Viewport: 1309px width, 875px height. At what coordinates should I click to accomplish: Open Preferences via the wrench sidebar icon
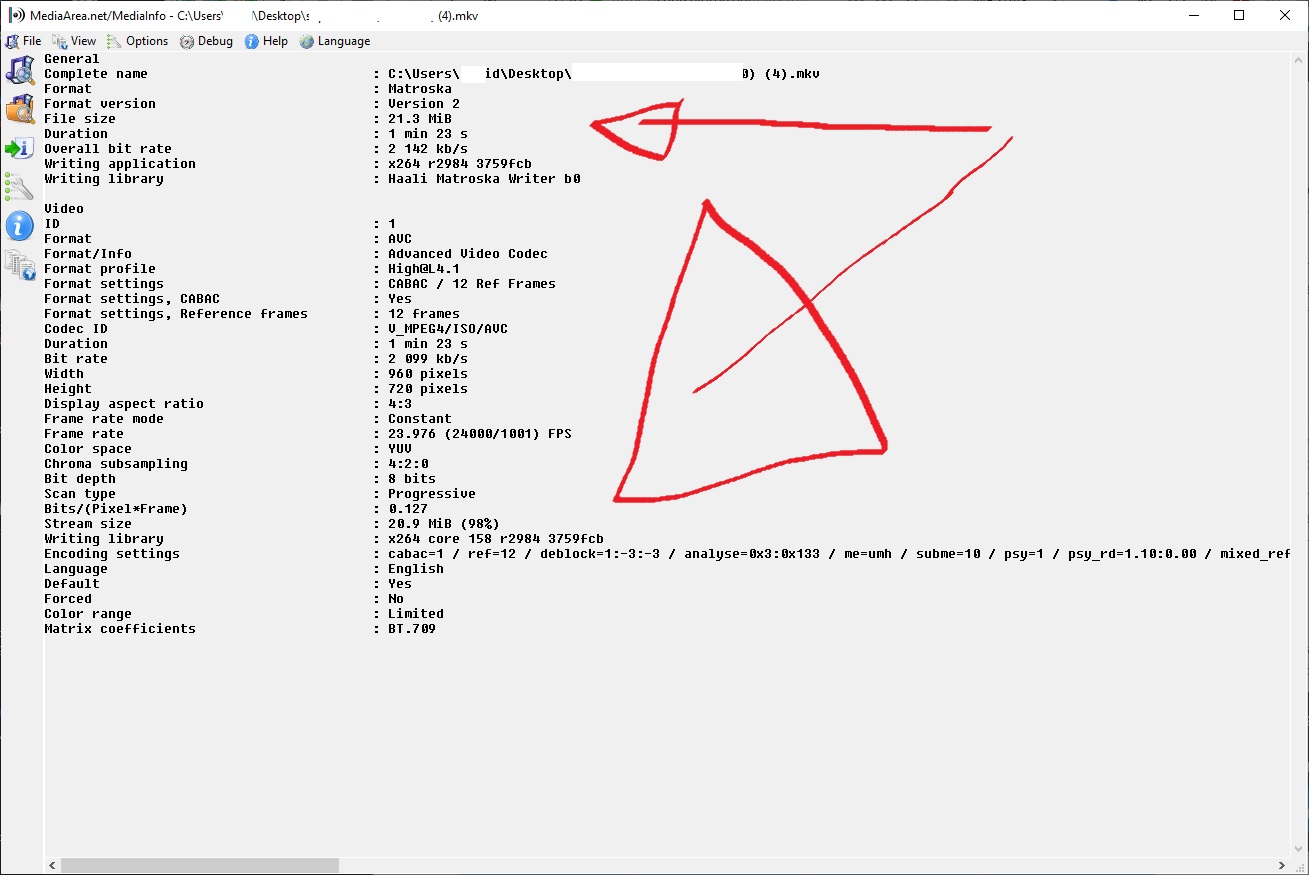[20, 187]
